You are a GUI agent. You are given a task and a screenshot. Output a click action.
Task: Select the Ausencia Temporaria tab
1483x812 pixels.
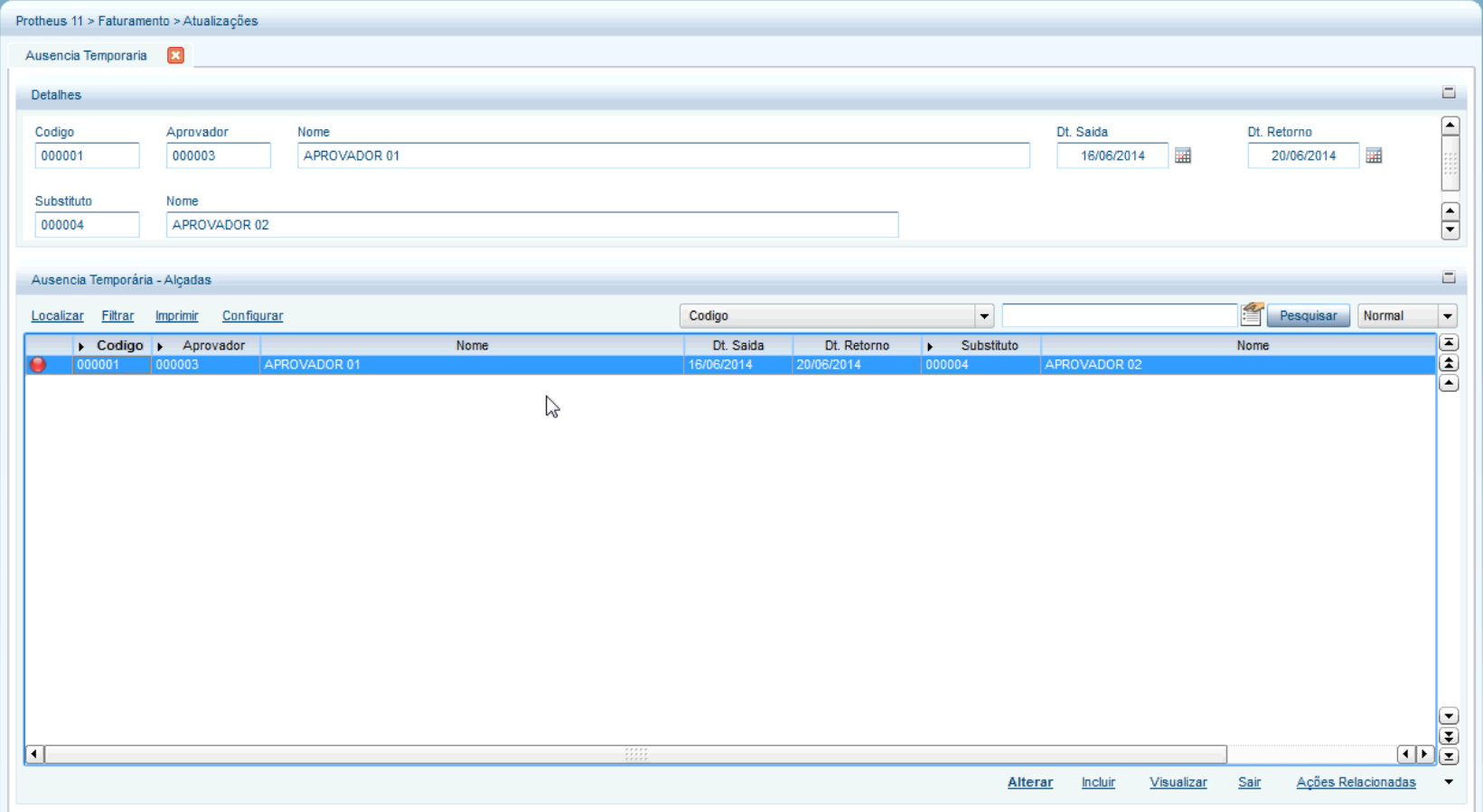coord(86,56)
